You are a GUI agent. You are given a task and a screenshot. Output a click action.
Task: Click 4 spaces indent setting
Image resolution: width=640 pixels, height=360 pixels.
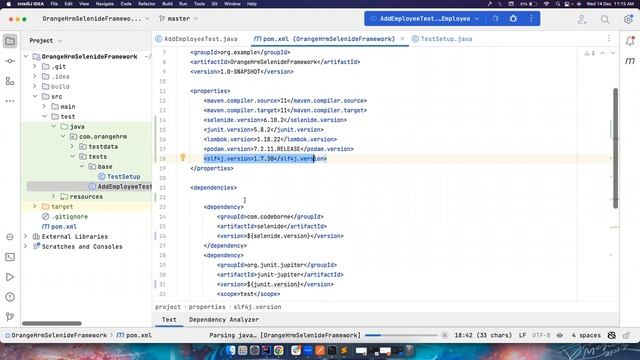pos(586,335)
